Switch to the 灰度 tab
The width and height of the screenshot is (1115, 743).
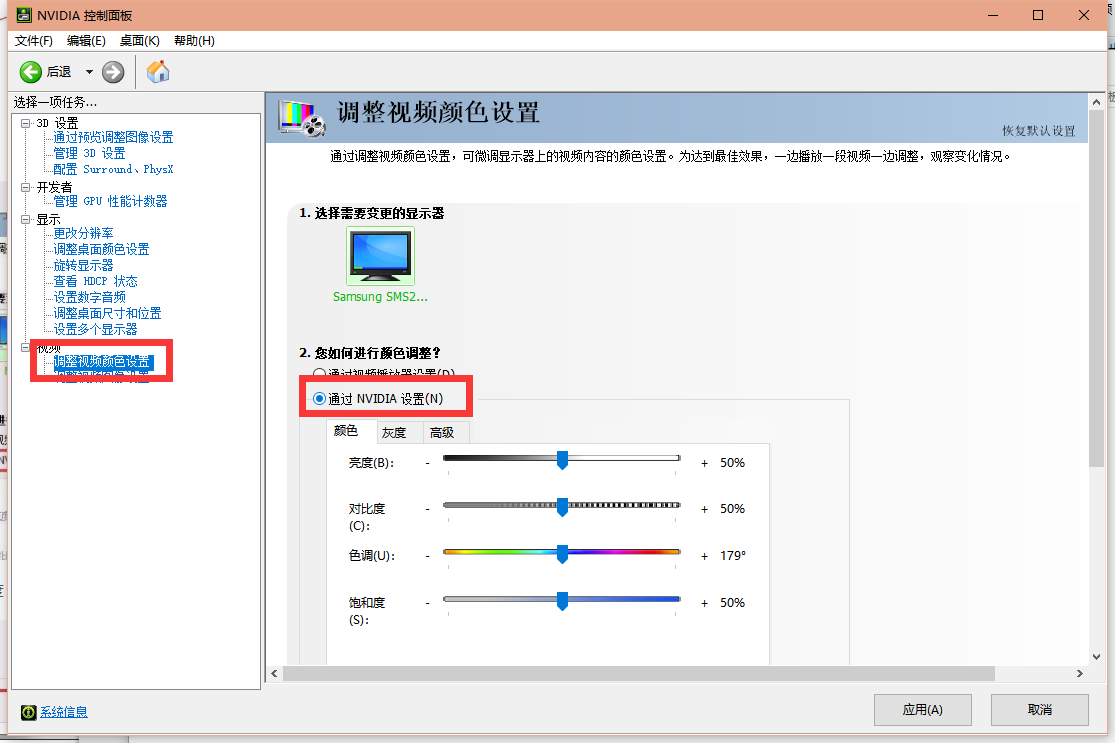[x=394, y=432]
